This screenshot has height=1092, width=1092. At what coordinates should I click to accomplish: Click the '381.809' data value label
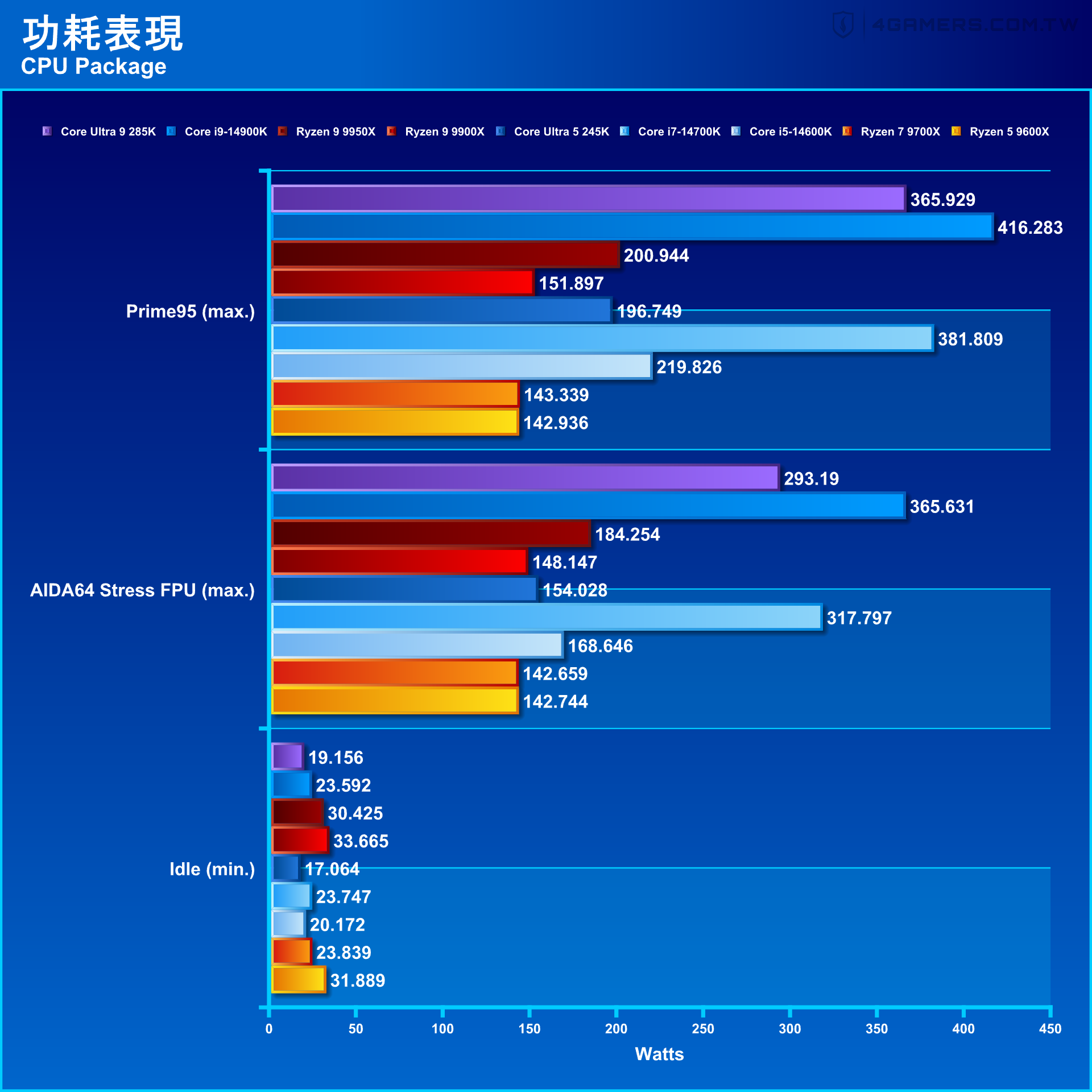pyautogui.click(x=970, y=339)
